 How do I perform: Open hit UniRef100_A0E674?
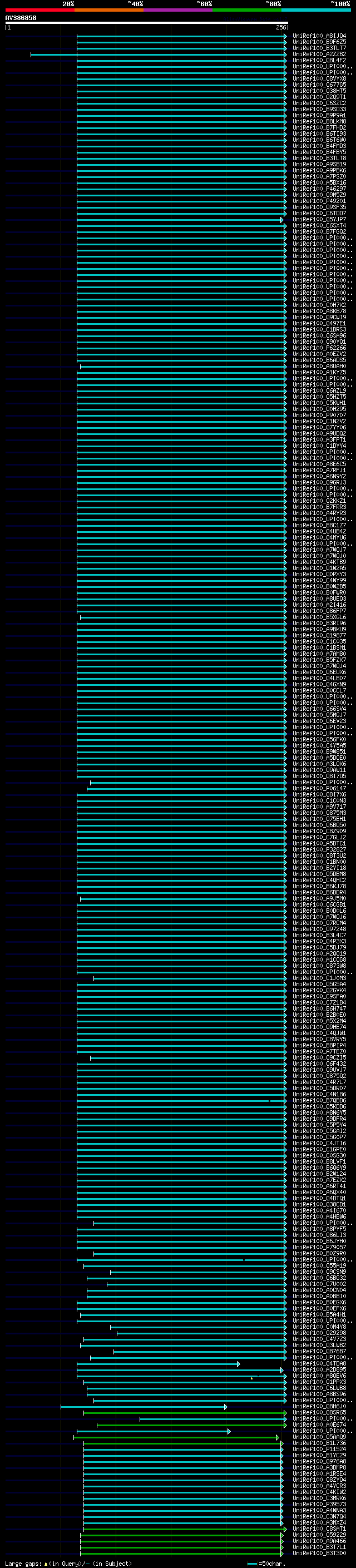pyautogui.click(x=319, y=1424)
